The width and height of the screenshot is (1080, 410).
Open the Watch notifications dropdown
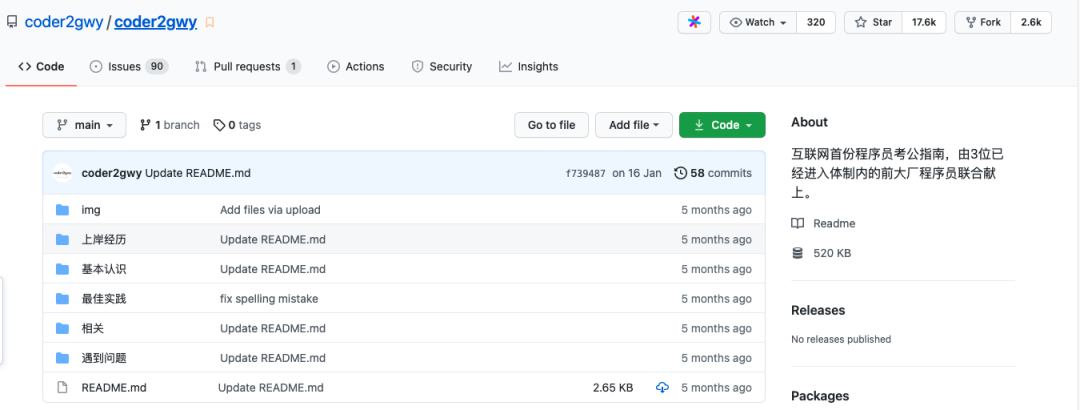click(x=758, y=22)
